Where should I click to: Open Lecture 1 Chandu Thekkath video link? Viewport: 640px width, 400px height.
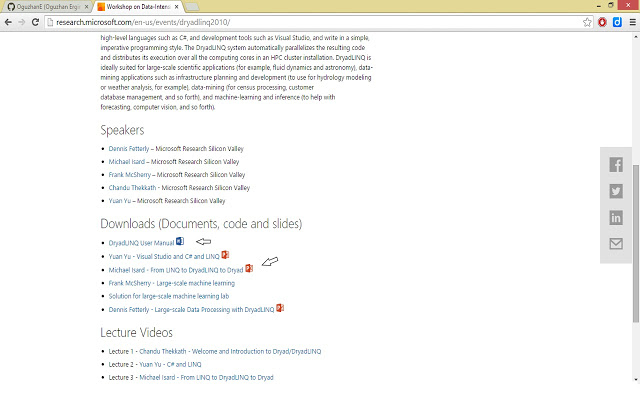[230, 351]
